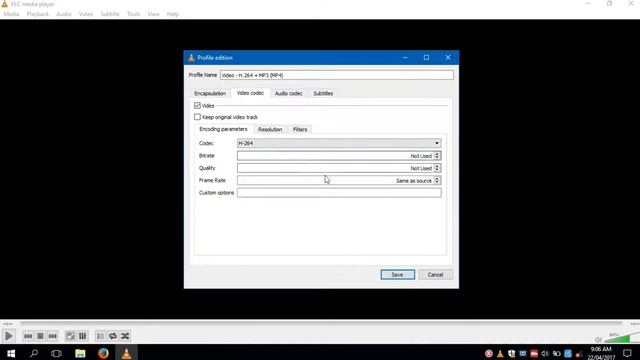Click the Windows Defender shield tray icon

point(511,353)
